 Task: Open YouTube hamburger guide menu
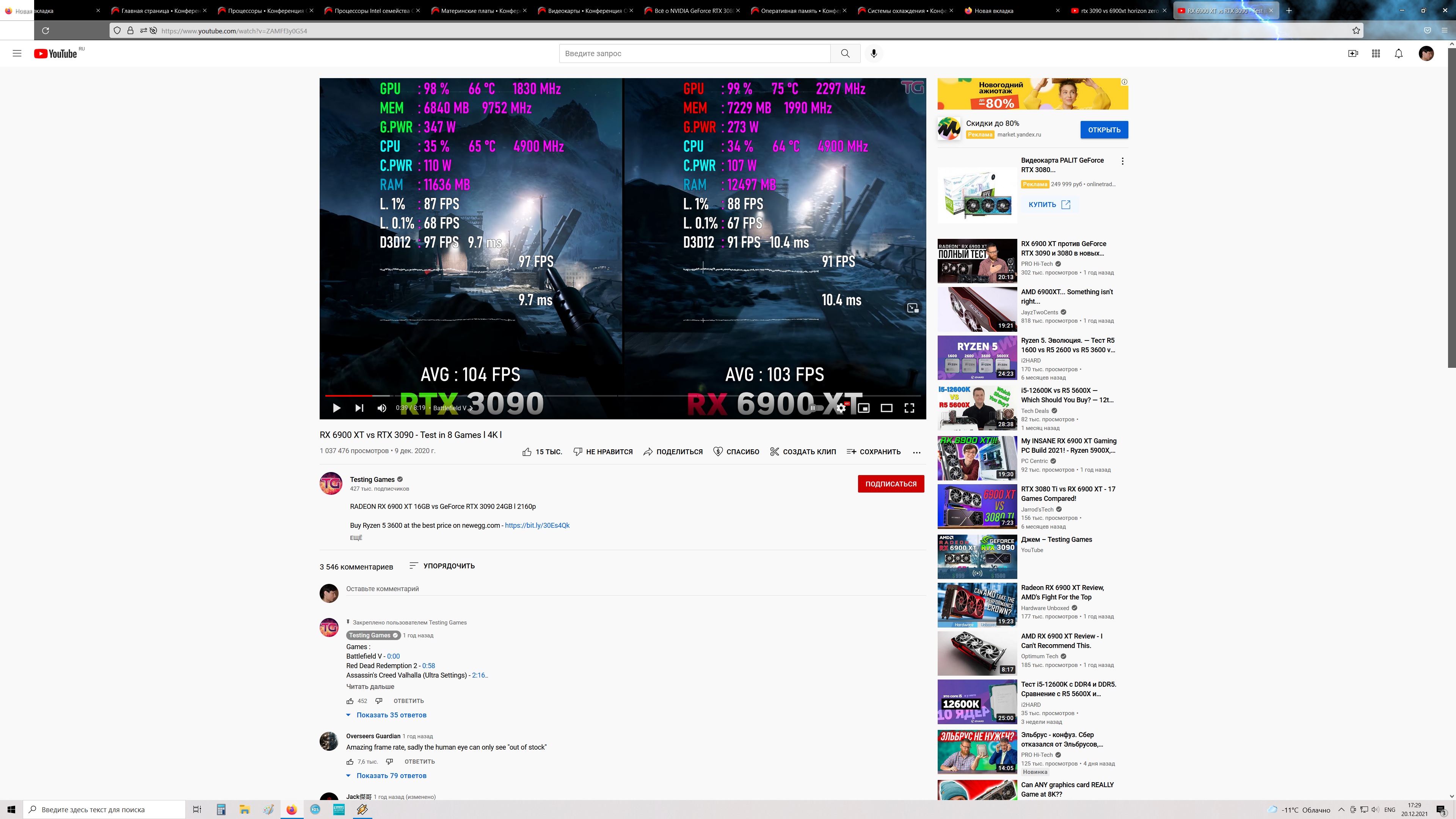click(17, 53)
